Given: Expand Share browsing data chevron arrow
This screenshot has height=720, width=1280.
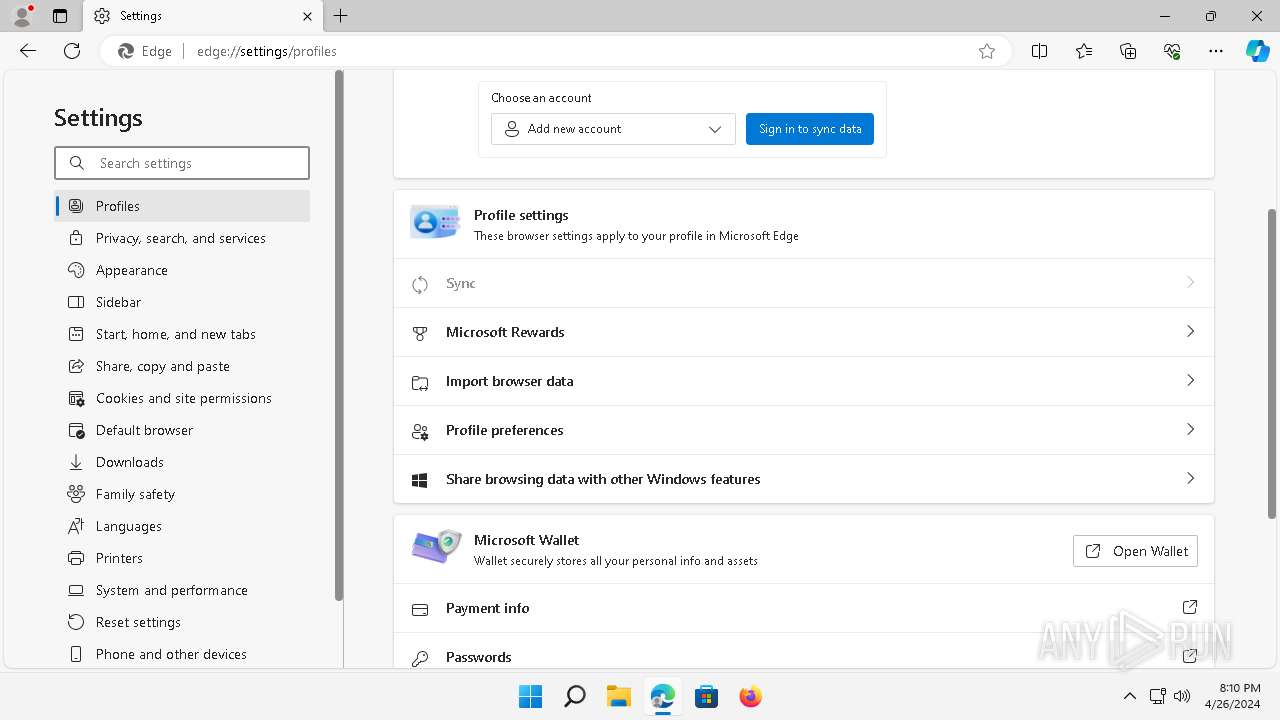Looking at the screenshot, I should click(x=1190, y=478).
